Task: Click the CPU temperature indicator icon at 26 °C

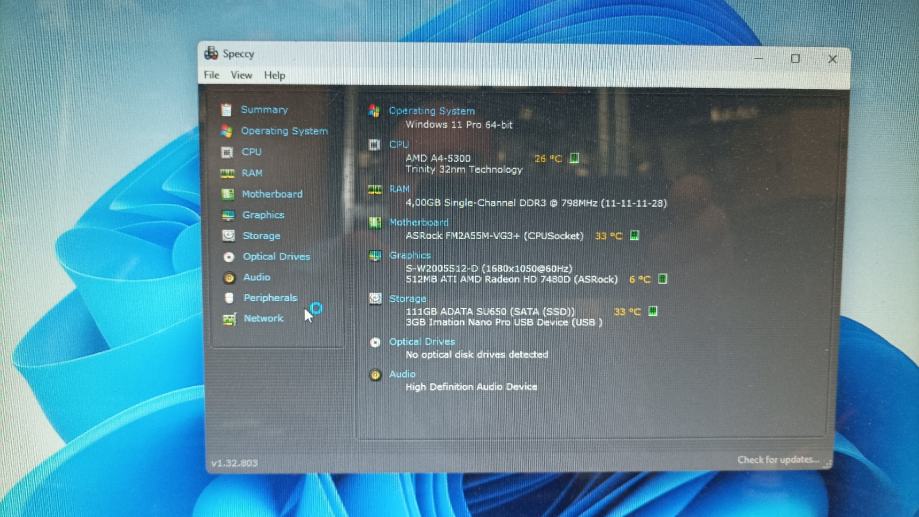Action: pyautogui.click(x=574, y=158)
